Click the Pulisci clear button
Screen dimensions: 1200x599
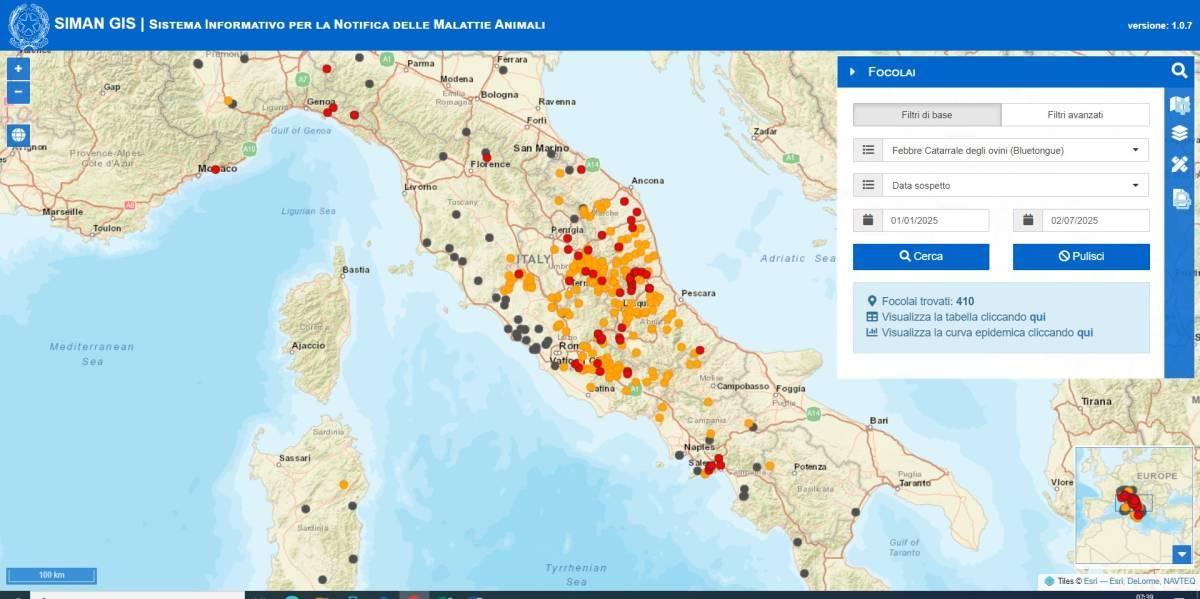point(1081,257)
